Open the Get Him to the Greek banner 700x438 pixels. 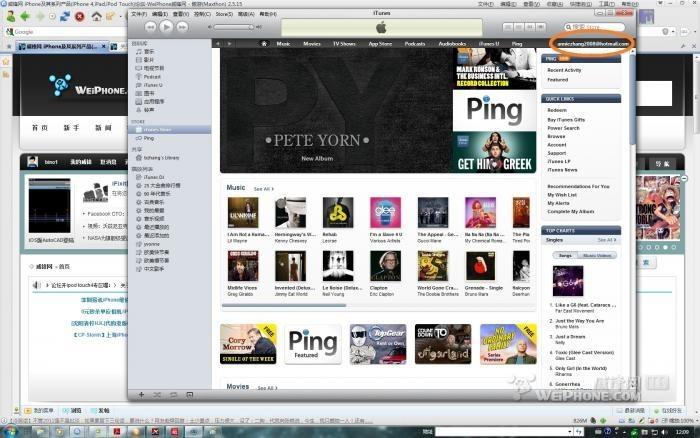(495, 152)
